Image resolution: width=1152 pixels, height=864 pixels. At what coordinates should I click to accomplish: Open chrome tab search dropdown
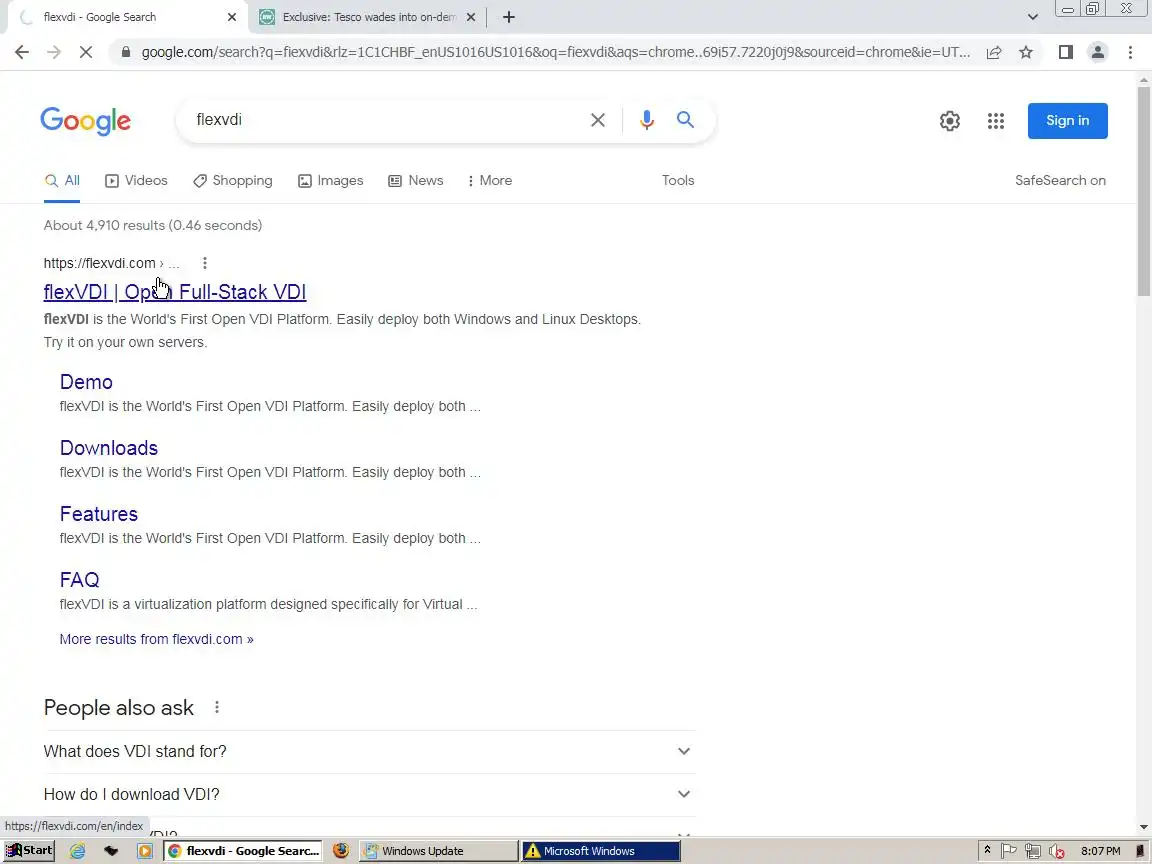(x=1032, y=17)
